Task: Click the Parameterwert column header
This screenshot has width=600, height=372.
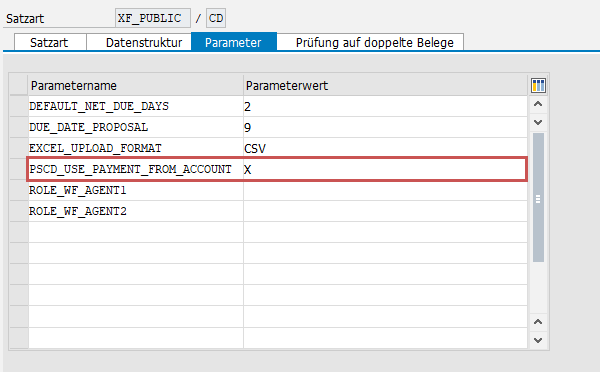Action: tap(385, 85)
